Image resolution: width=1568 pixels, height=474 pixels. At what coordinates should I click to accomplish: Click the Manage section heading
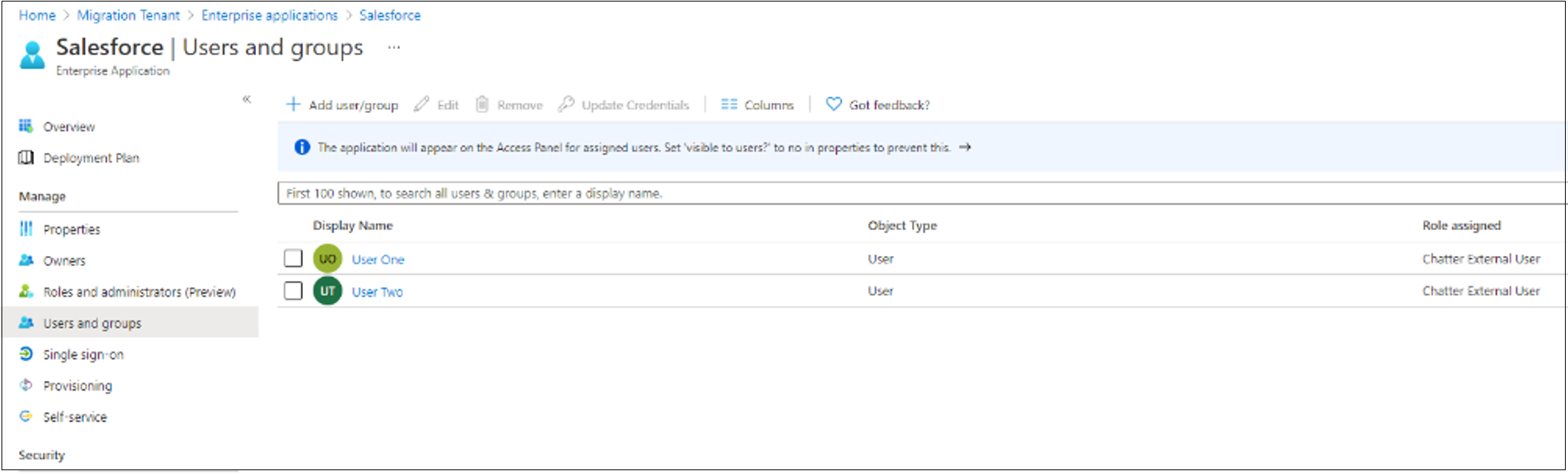coord(42,196)
